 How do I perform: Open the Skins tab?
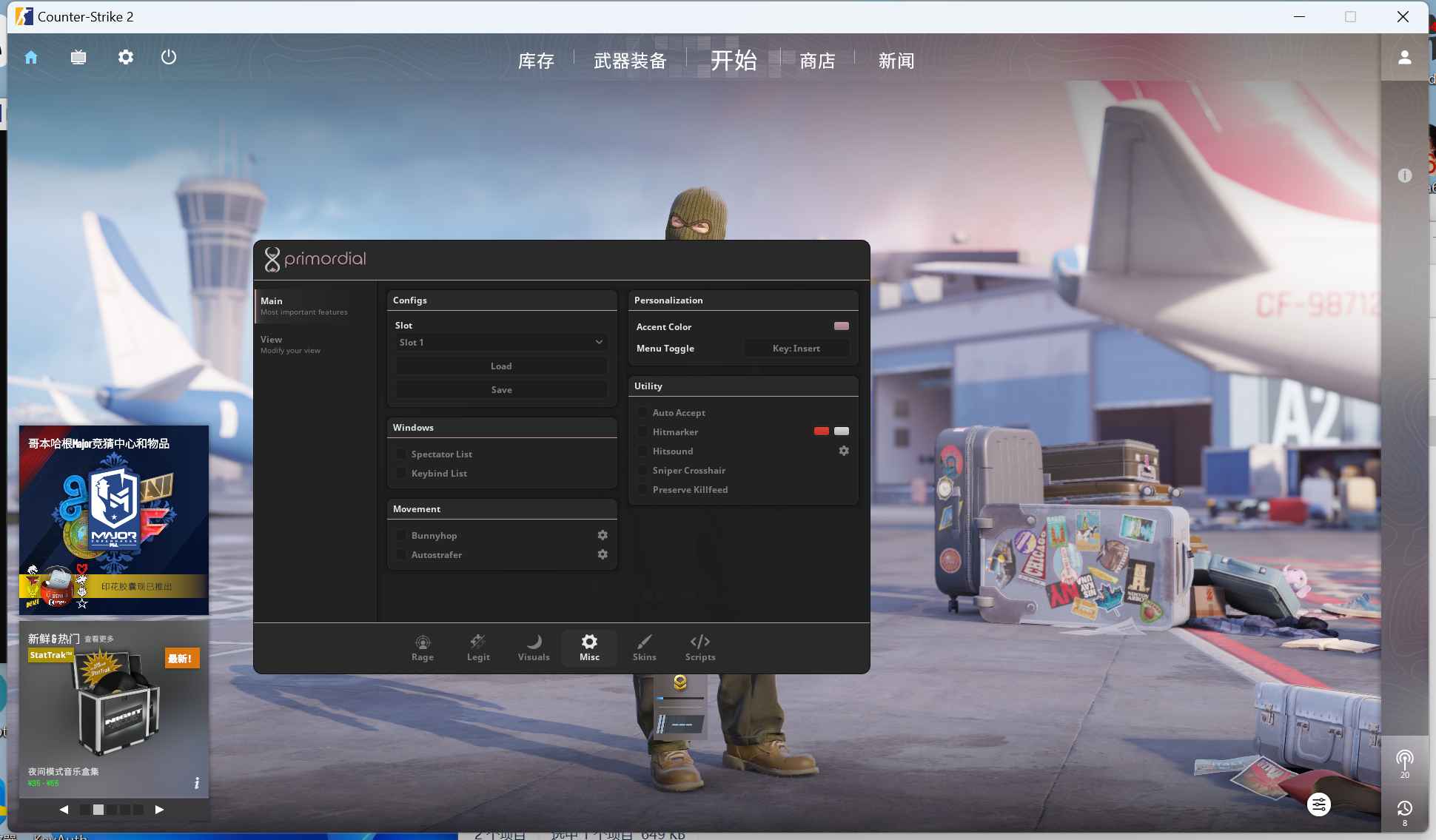click(x=644, y=648)
